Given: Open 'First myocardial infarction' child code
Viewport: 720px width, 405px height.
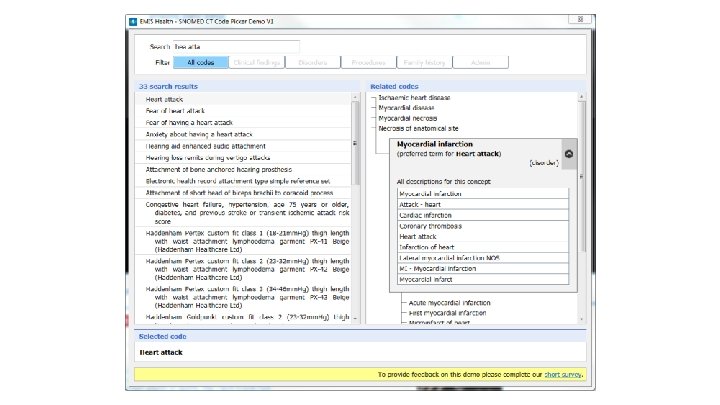Looking at the screenshot, I should [x=447, y=313].
